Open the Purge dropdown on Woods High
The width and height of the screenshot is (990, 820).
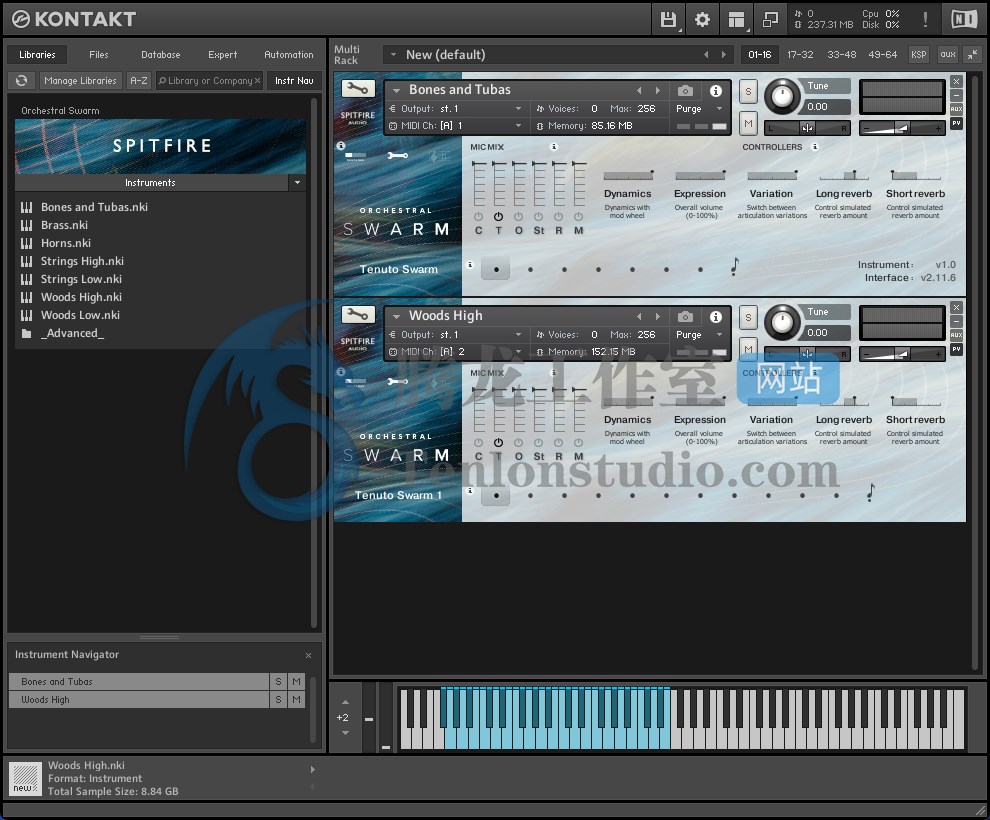719,335
